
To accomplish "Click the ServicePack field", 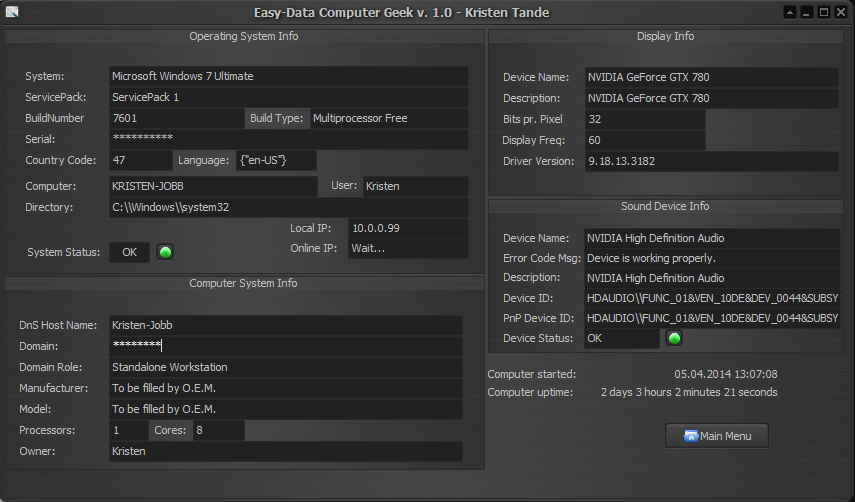I will click(x=288, y=98).
